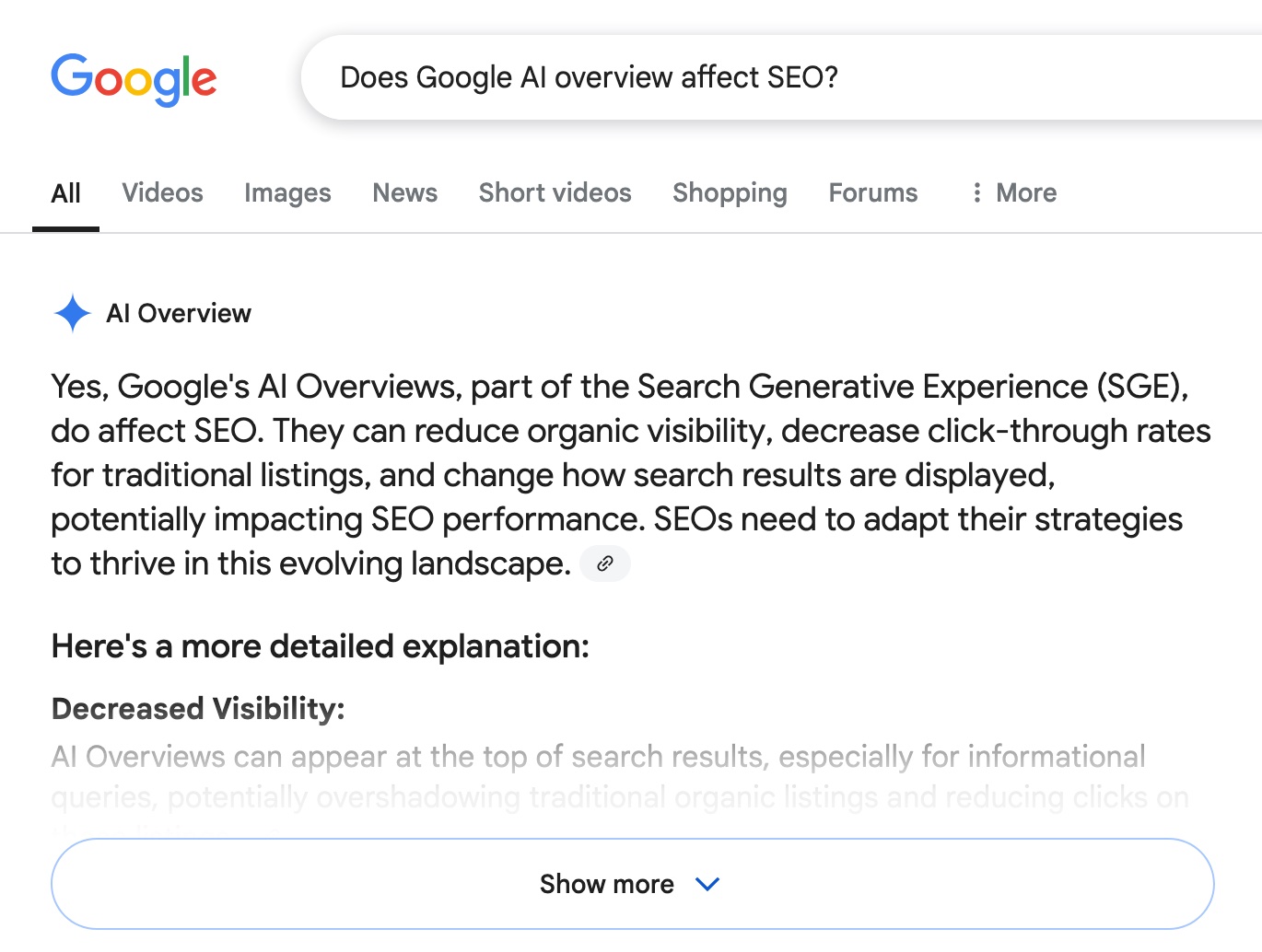Click the blue AI Overview sparkle icon

[73, 313]
